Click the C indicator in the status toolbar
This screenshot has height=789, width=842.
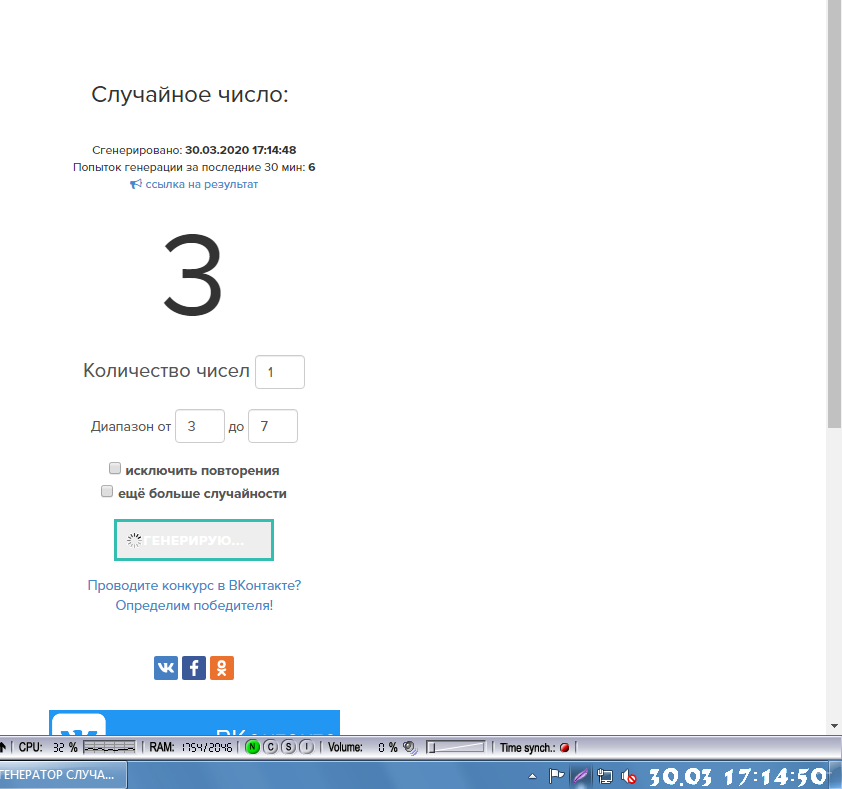tap(271, 747)
